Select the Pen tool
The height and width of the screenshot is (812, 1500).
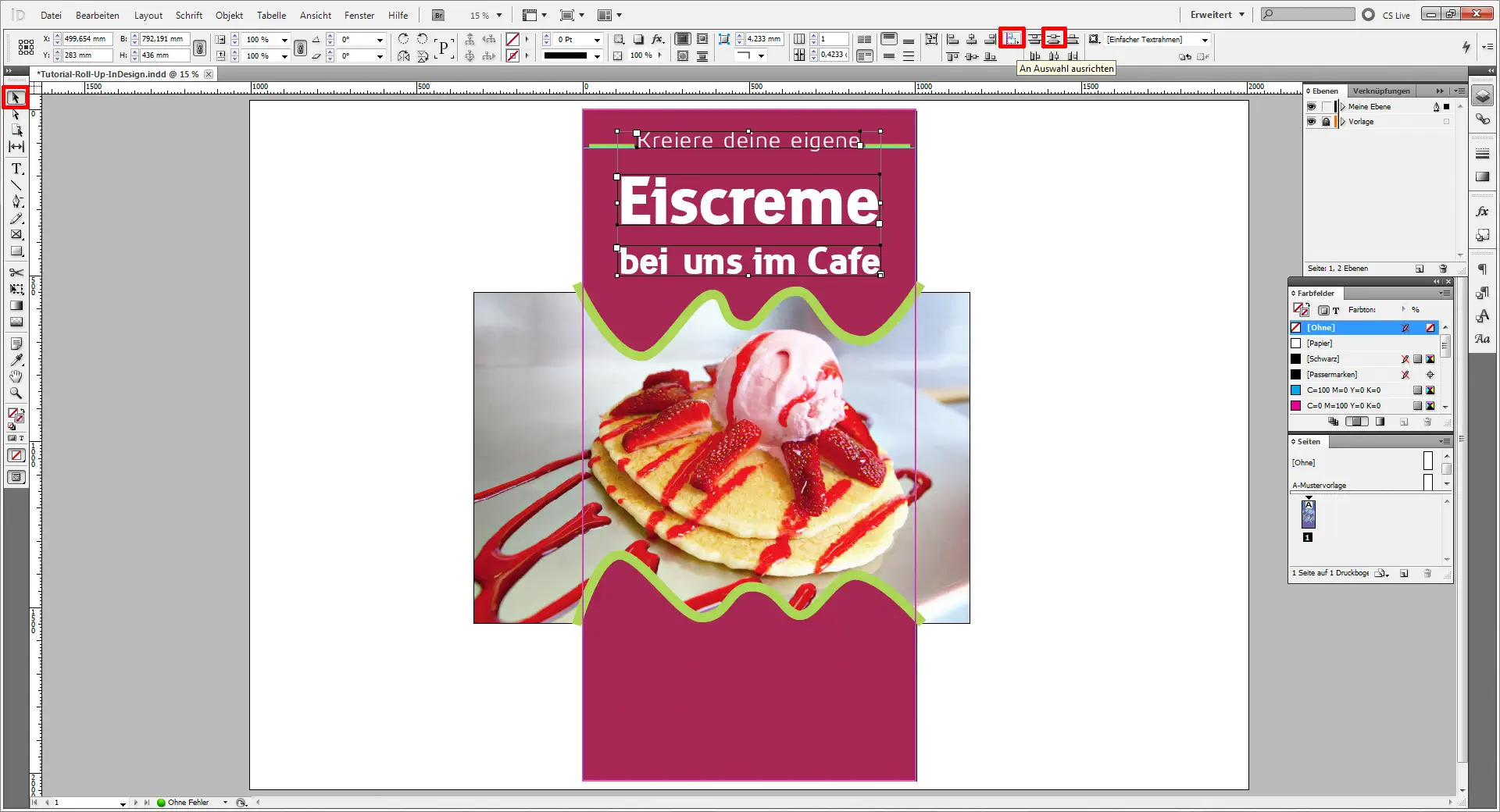16,201
